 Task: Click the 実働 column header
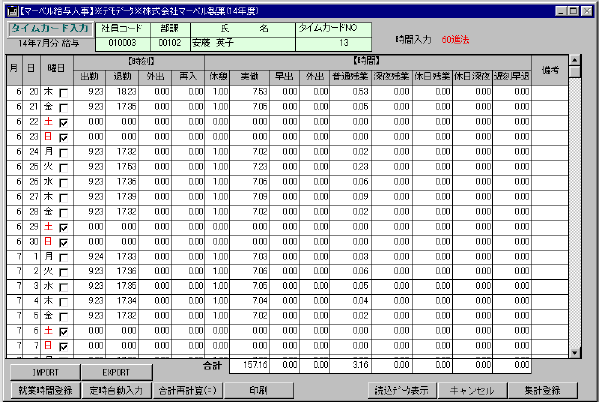(x=249, y=77)
